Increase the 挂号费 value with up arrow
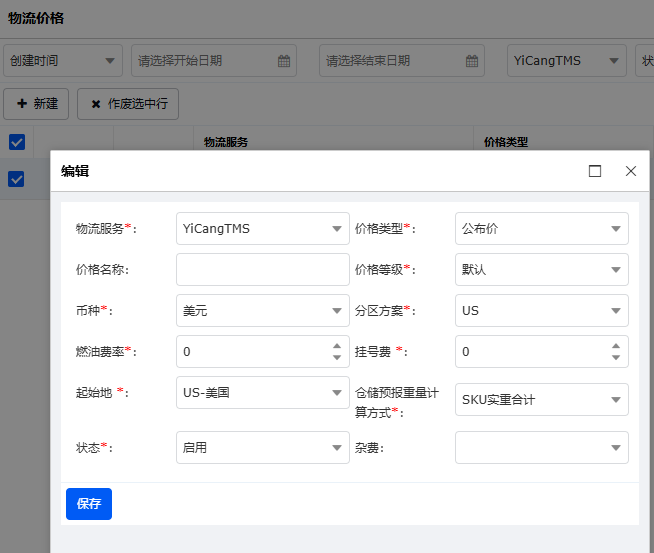The image size is (654, 553). [616, 346]
